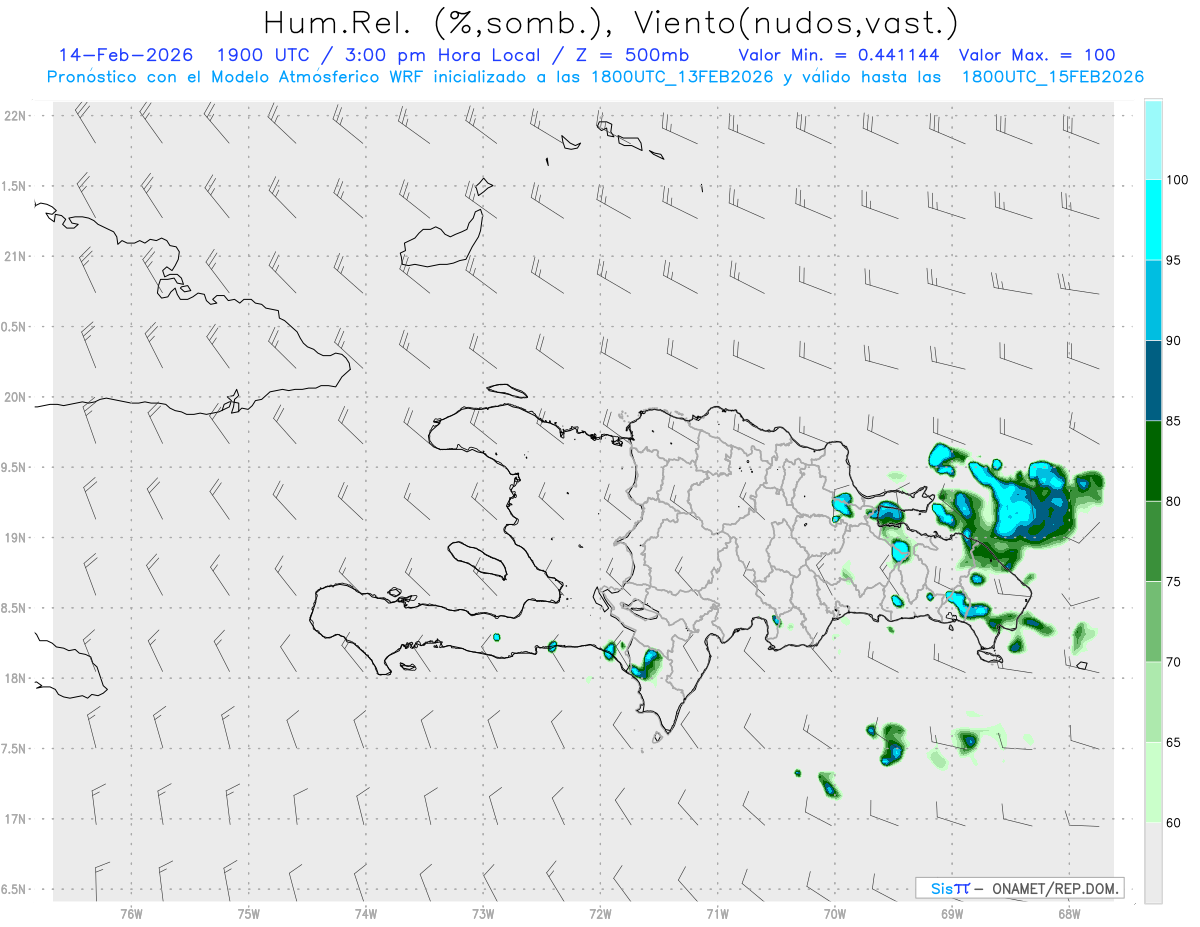Click the "1.5N" latitude label
The height and width of the screenshot is (927, 1200).
pyautogui.click(x=14, y=186)
